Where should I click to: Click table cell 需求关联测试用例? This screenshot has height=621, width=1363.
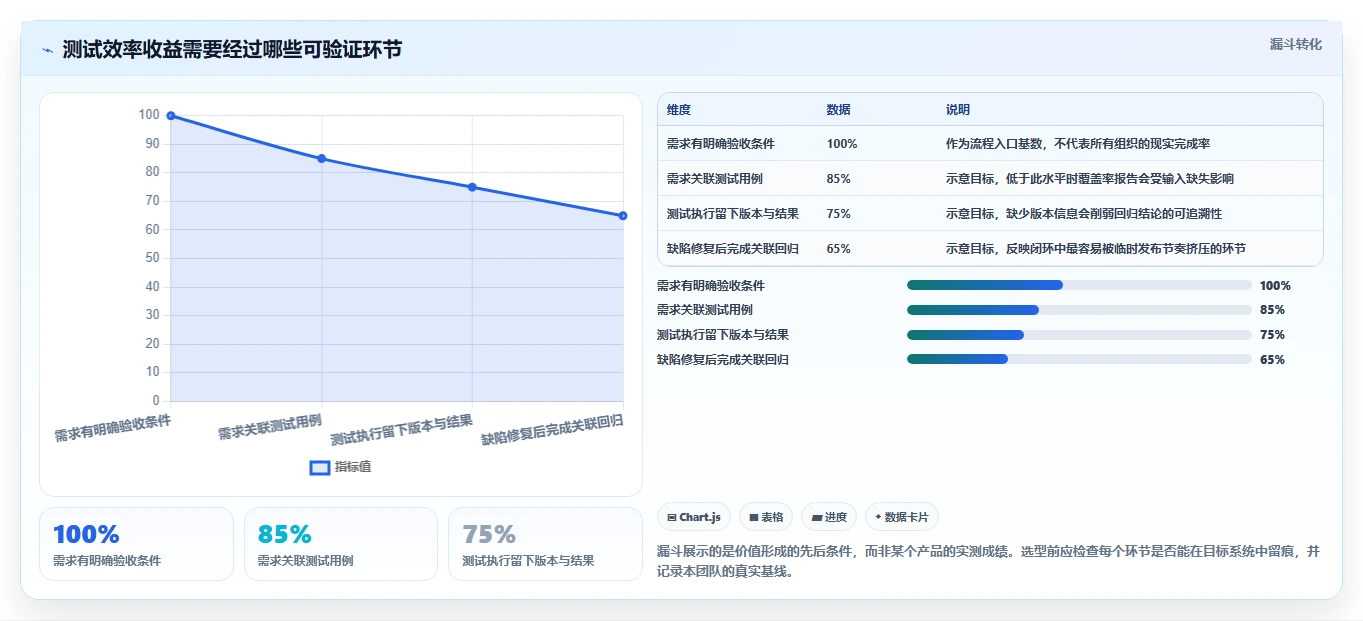click(x=715, y=179)
